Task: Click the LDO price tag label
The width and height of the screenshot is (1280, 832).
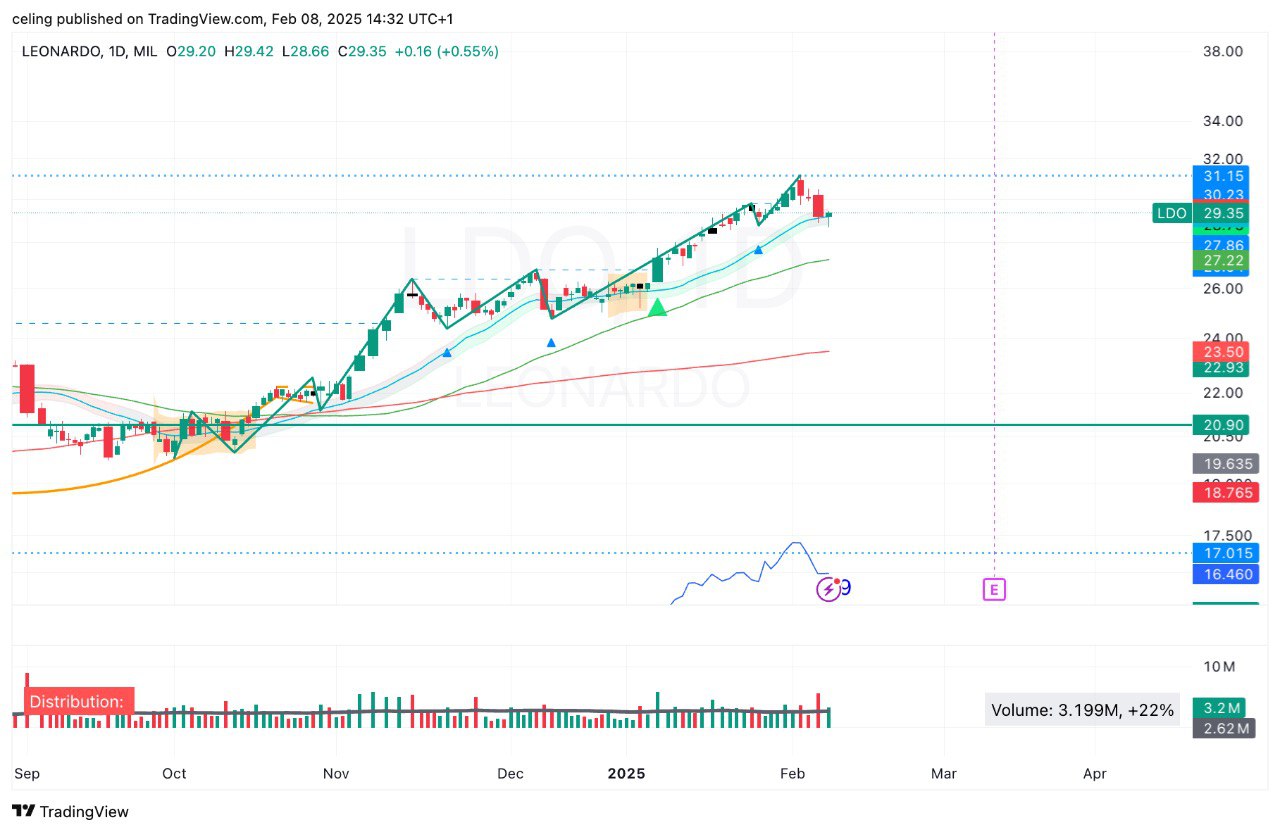Action: [1171, 213]
